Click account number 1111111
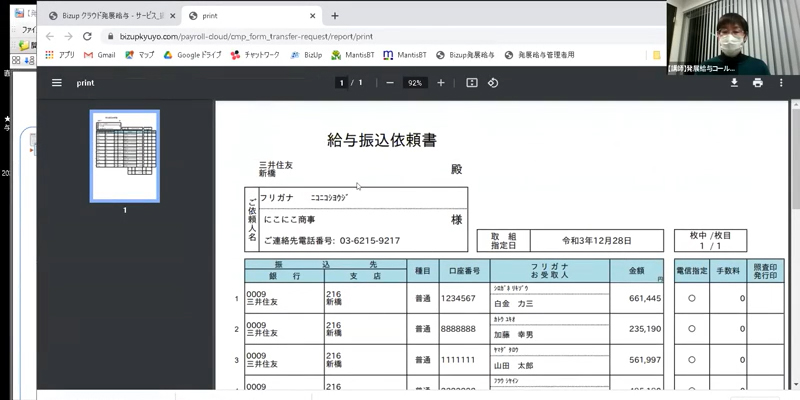Viewport: 800px width, 400px height. [458, 360]
